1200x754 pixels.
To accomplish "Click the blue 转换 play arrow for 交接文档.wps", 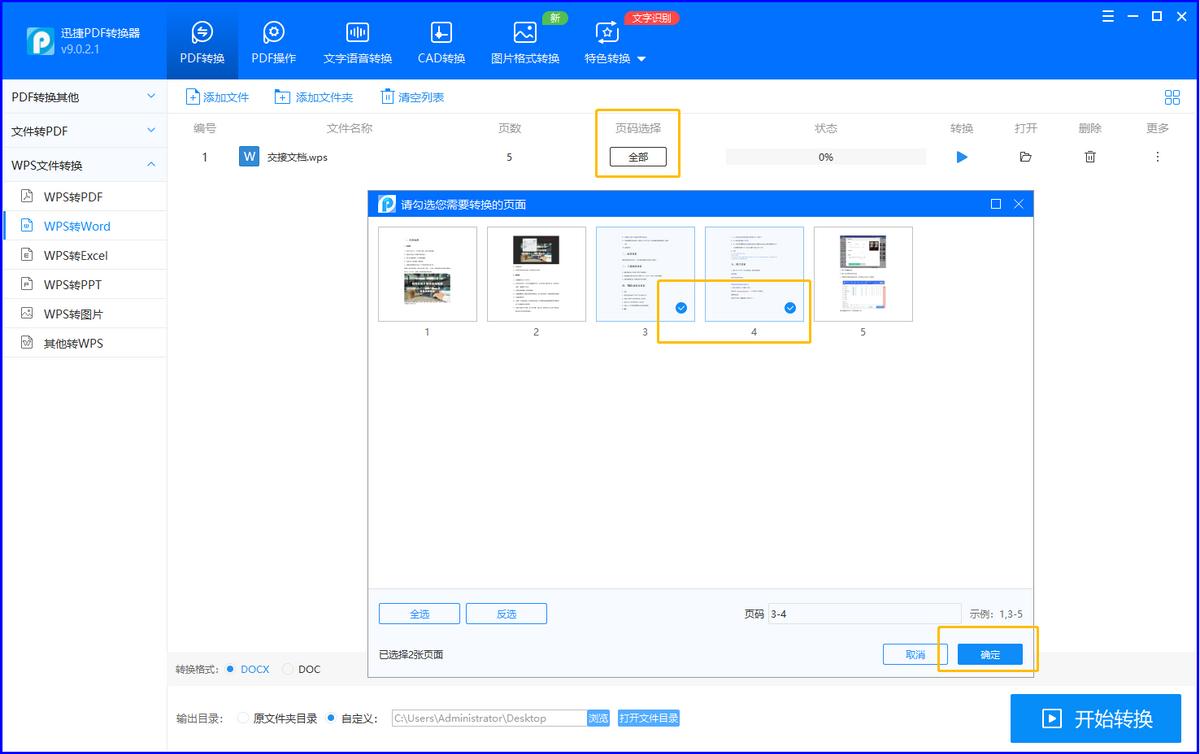I will tap(961, 157).
